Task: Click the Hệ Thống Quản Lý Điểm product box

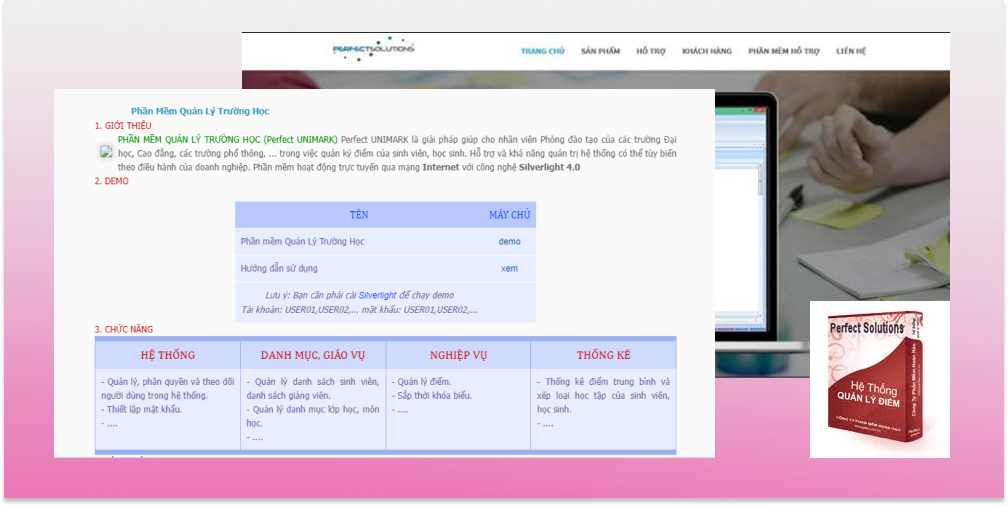Action: (879, 381)
